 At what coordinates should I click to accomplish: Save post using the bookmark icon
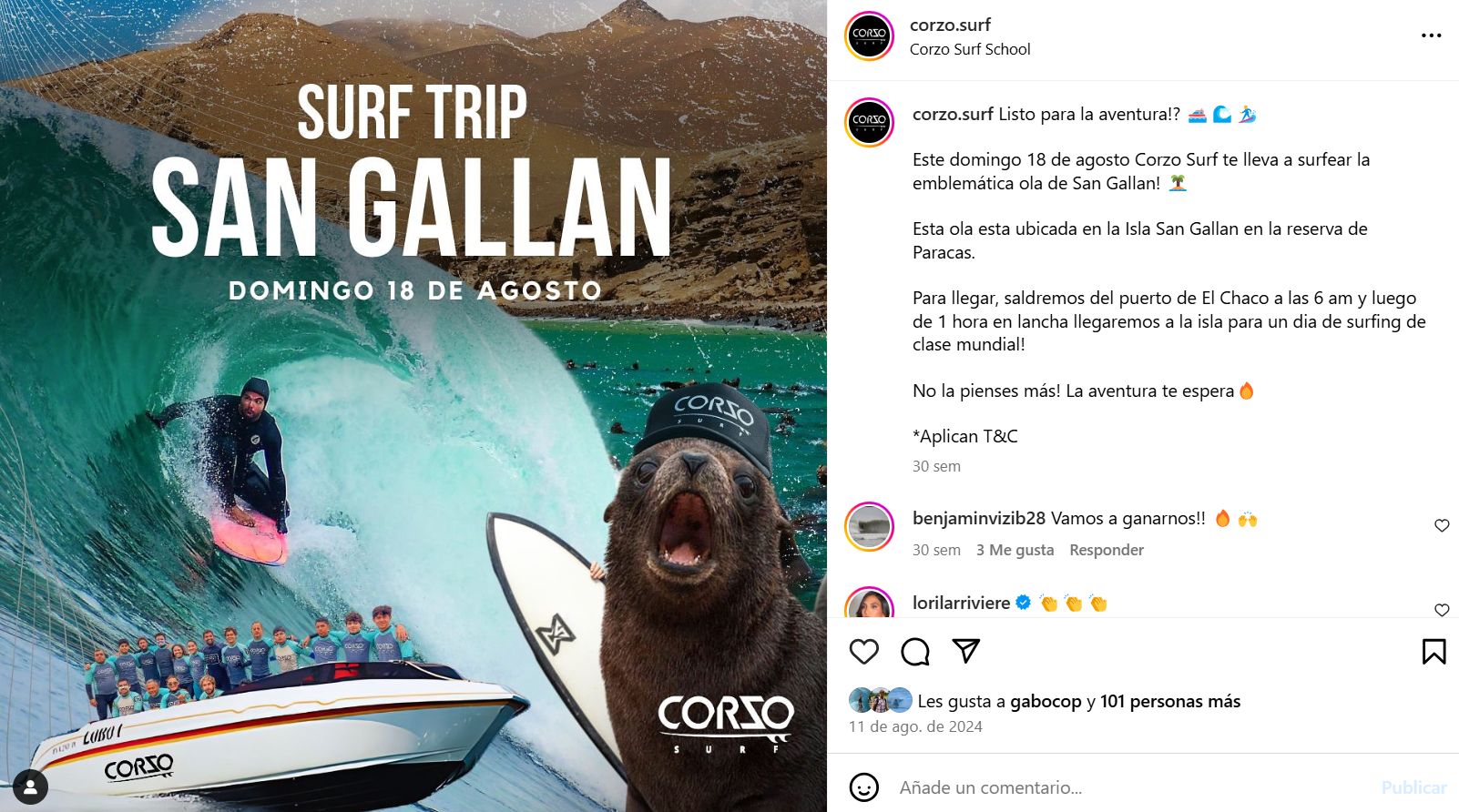tap(1433, 651)
